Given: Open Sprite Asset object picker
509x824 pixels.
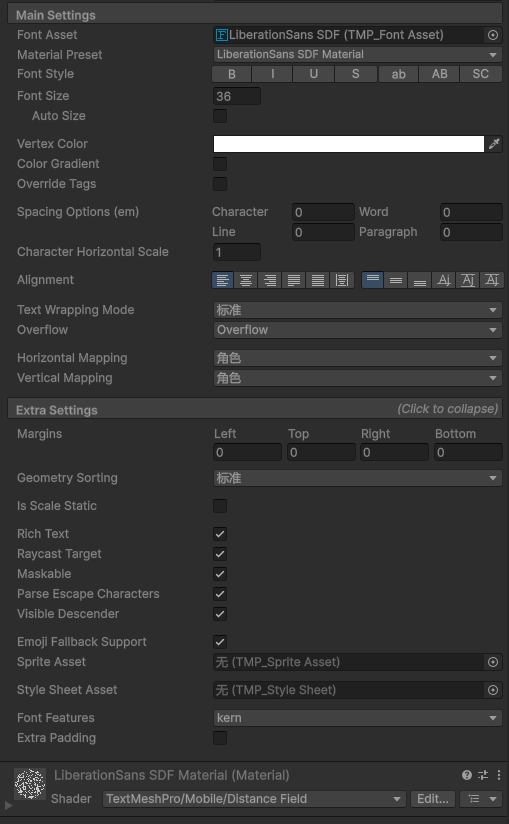Looking at the screenshot, I should click(x=493, y=662).
